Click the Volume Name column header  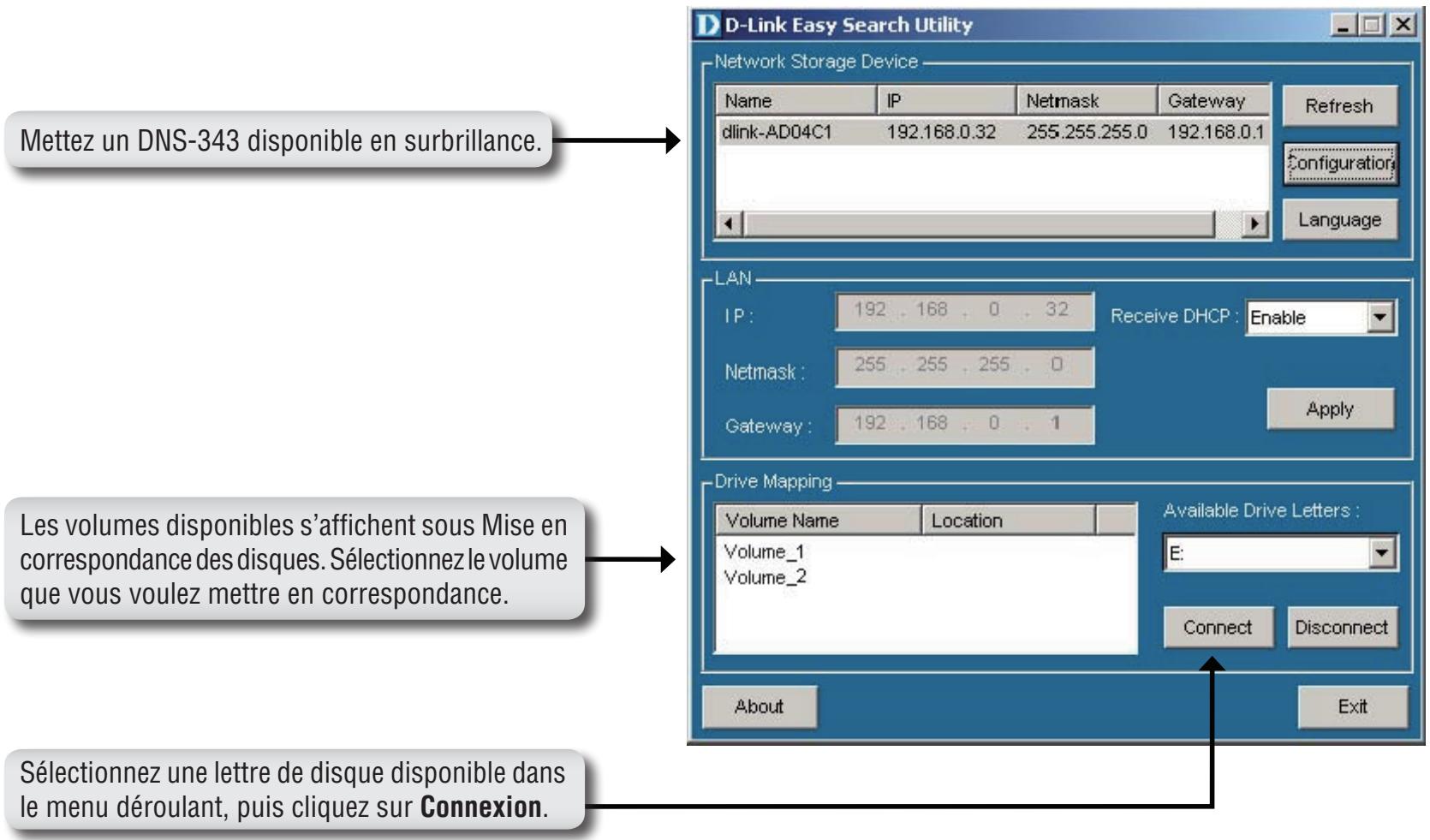click(x=819, y=520)
